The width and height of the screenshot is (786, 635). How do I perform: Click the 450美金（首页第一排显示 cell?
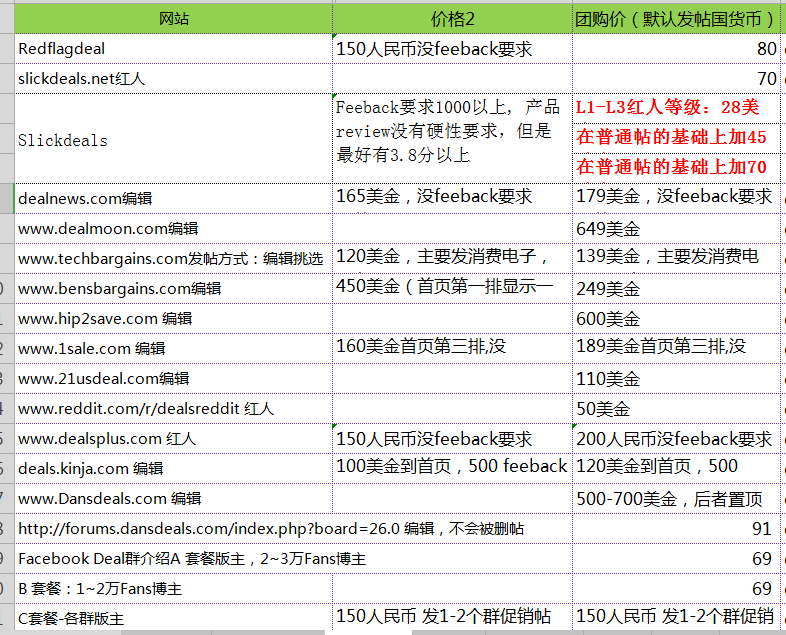(452, 288)
